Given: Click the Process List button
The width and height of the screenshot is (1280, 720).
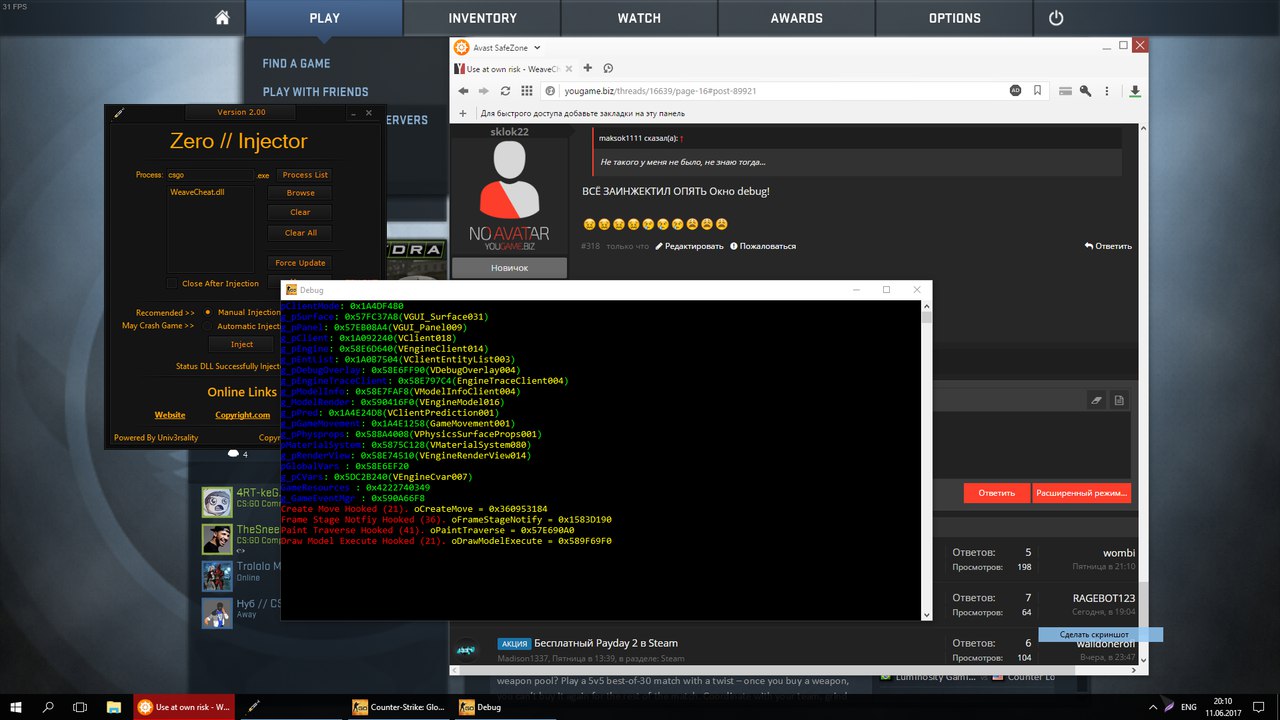Looking at the screenshot, I should 304,175.
